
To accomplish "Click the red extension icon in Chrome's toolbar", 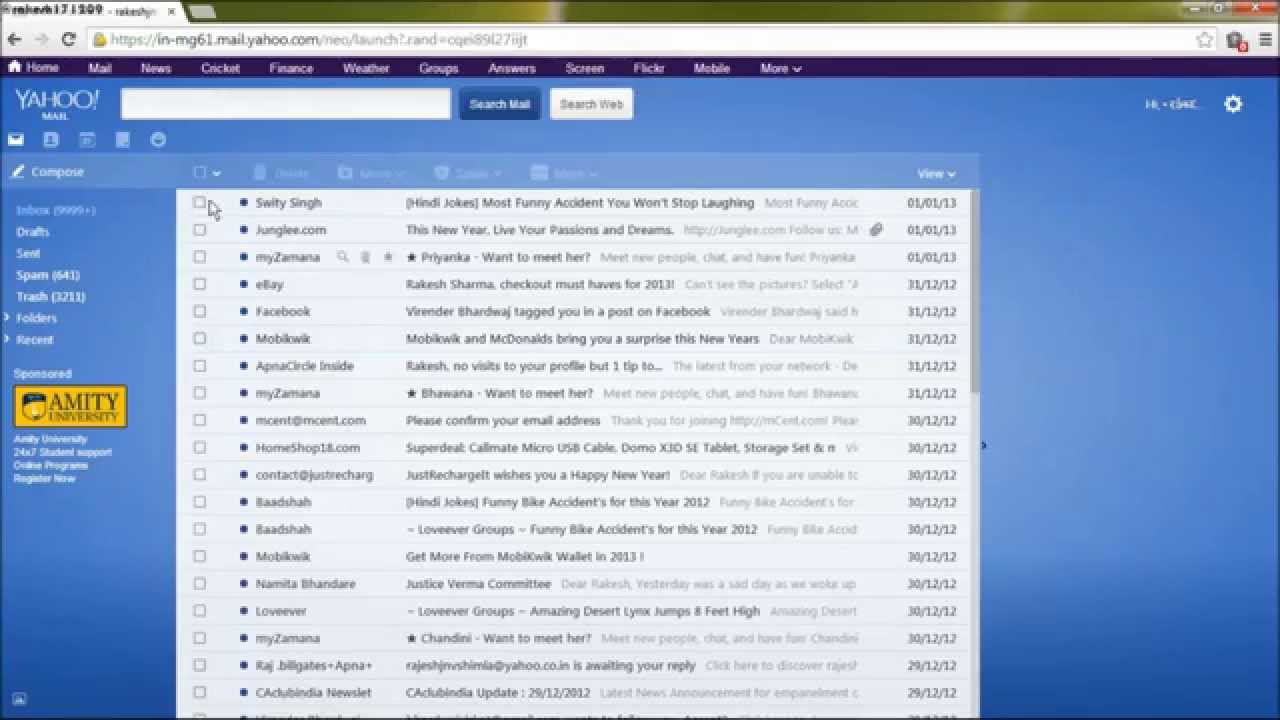I will pyautogui.click(x=1236, y=41).
